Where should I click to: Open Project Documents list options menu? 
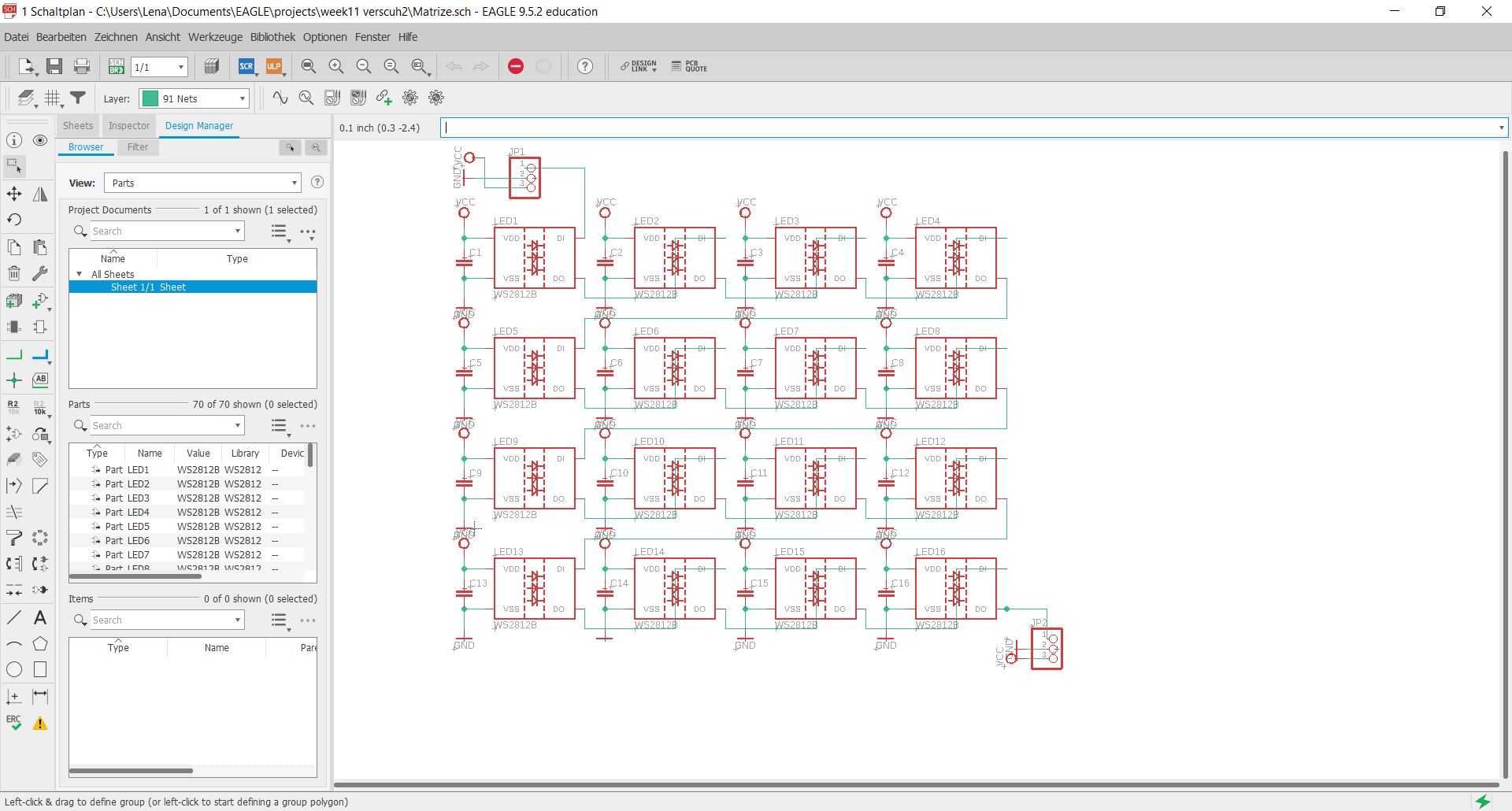(x=280, y=231)
